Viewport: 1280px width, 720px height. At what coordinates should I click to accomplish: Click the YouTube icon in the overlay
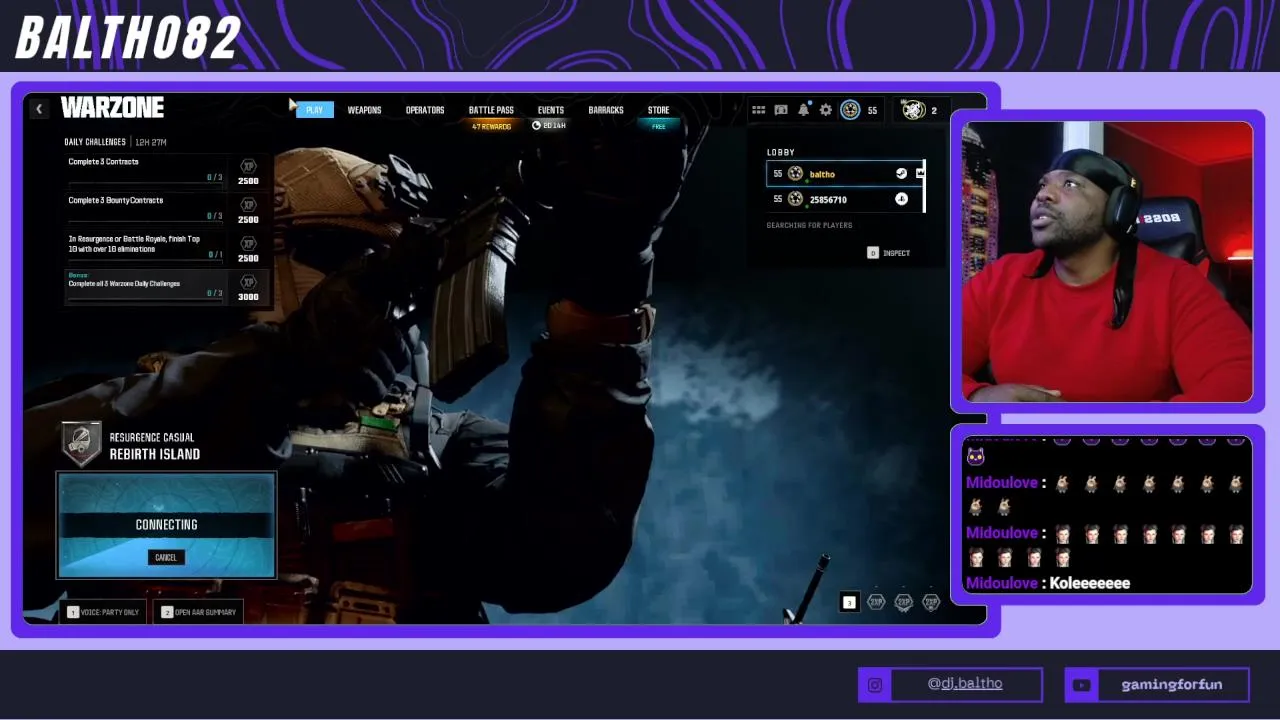[1081, 685]
